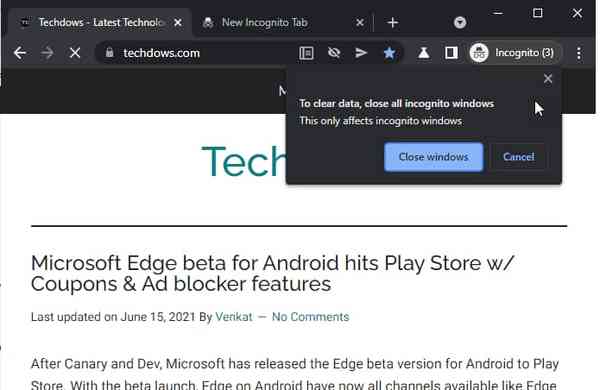Close the Techdows tab
The height and width of the screenshot is (390, 600).
coord(178,23)
